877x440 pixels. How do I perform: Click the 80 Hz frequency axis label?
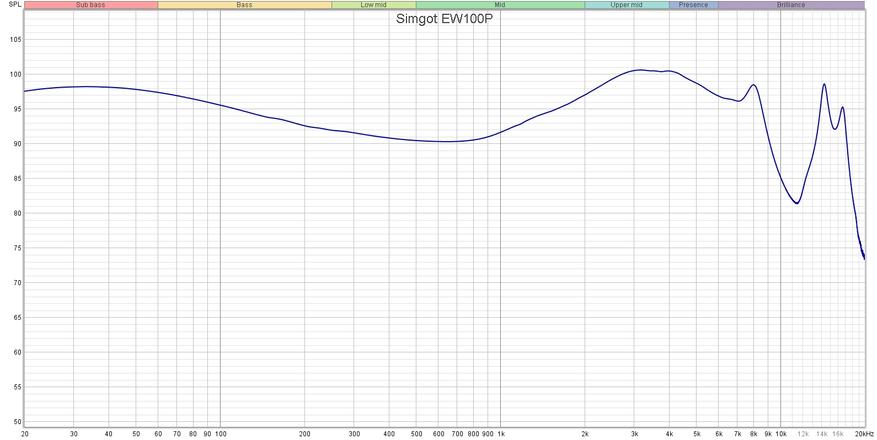pos(193,434)
